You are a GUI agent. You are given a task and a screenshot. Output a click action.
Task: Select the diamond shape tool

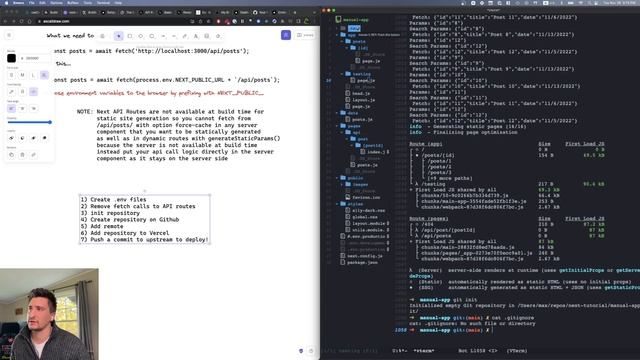pos(141,36)
